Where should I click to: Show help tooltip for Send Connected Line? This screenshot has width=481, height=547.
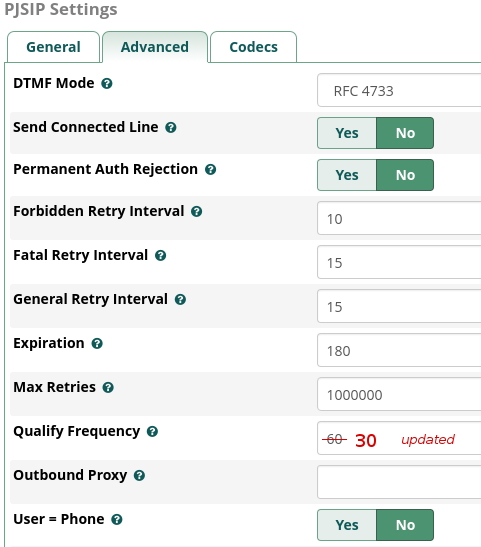point(171,128)
